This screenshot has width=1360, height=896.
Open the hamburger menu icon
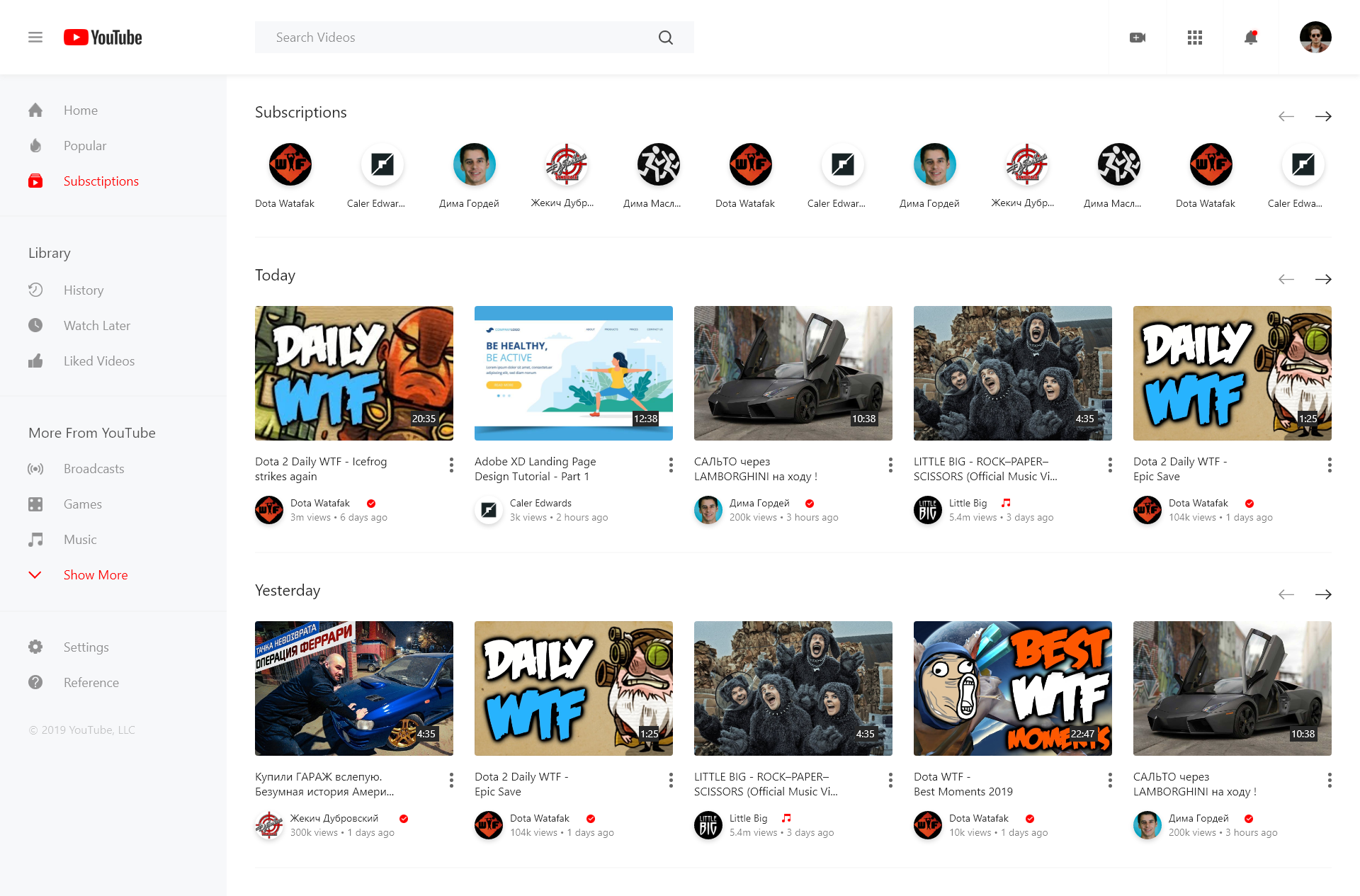[35, 38]
